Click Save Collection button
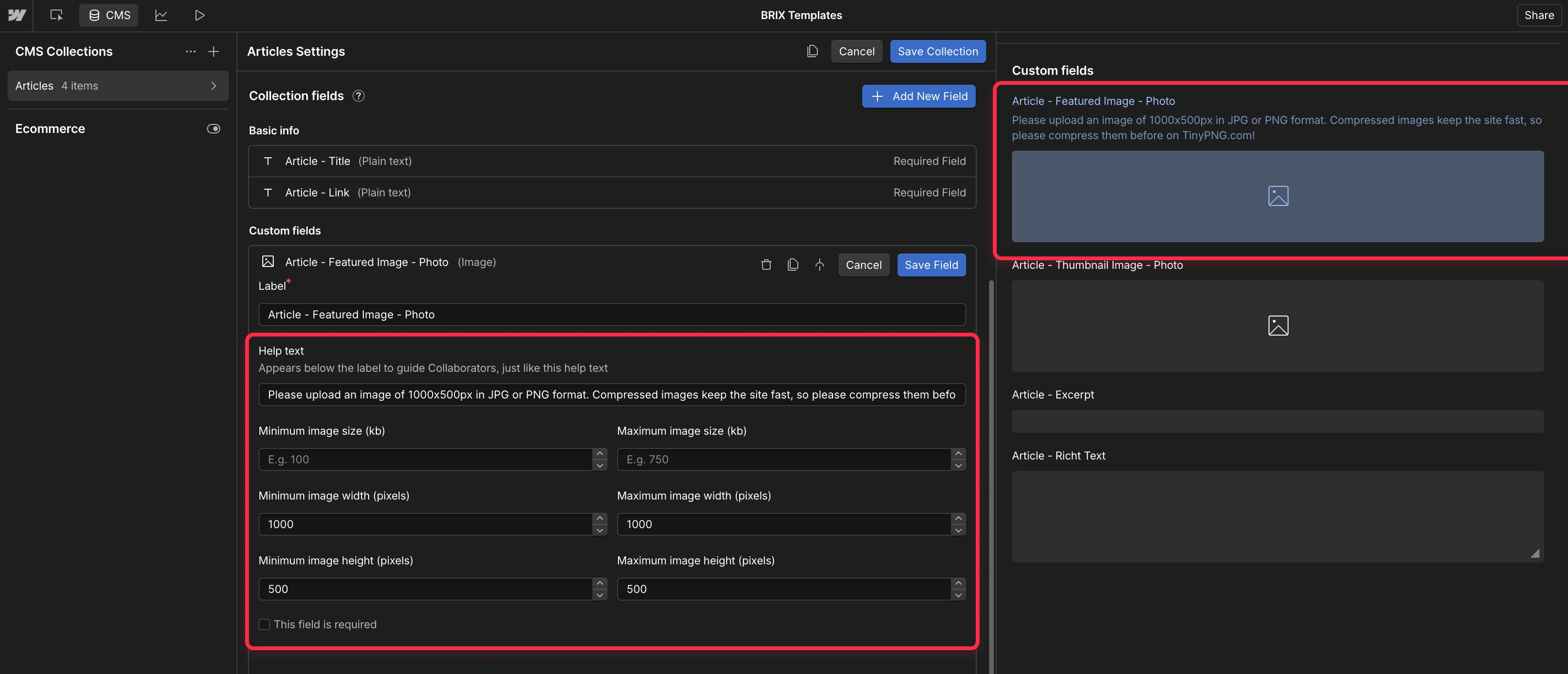Image resolution: width=1568 pixels, height=674 pixels. tap(938, 51)
